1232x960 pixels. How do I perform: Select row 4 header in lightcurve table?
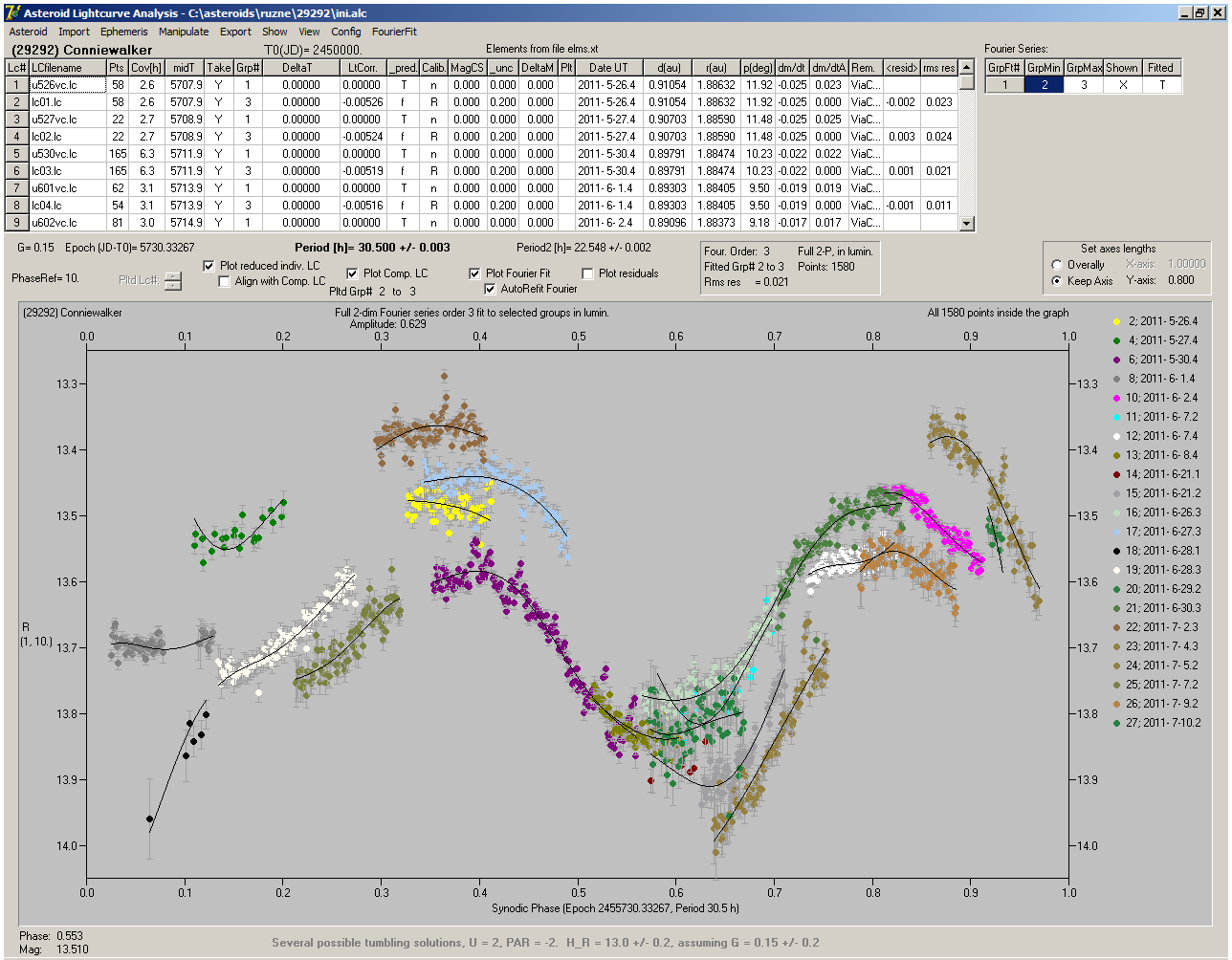(17, 137)
